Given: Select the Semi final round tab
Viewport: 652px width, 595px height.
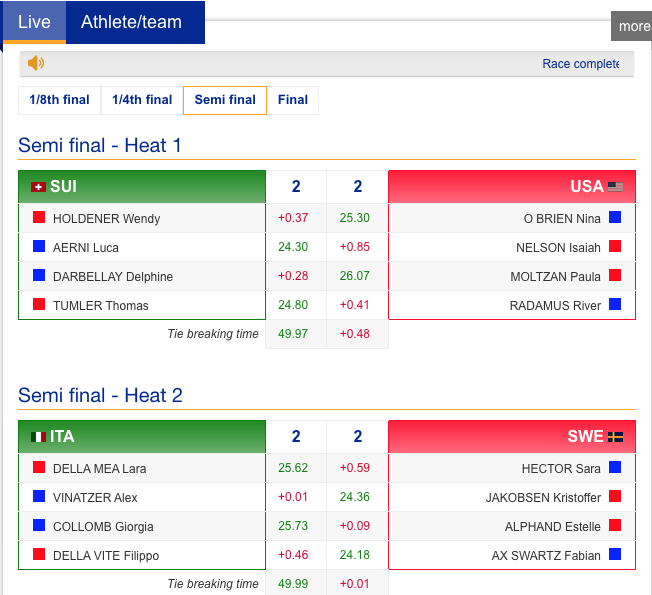Looking at the screenshot, I should (x=225, y=100).
